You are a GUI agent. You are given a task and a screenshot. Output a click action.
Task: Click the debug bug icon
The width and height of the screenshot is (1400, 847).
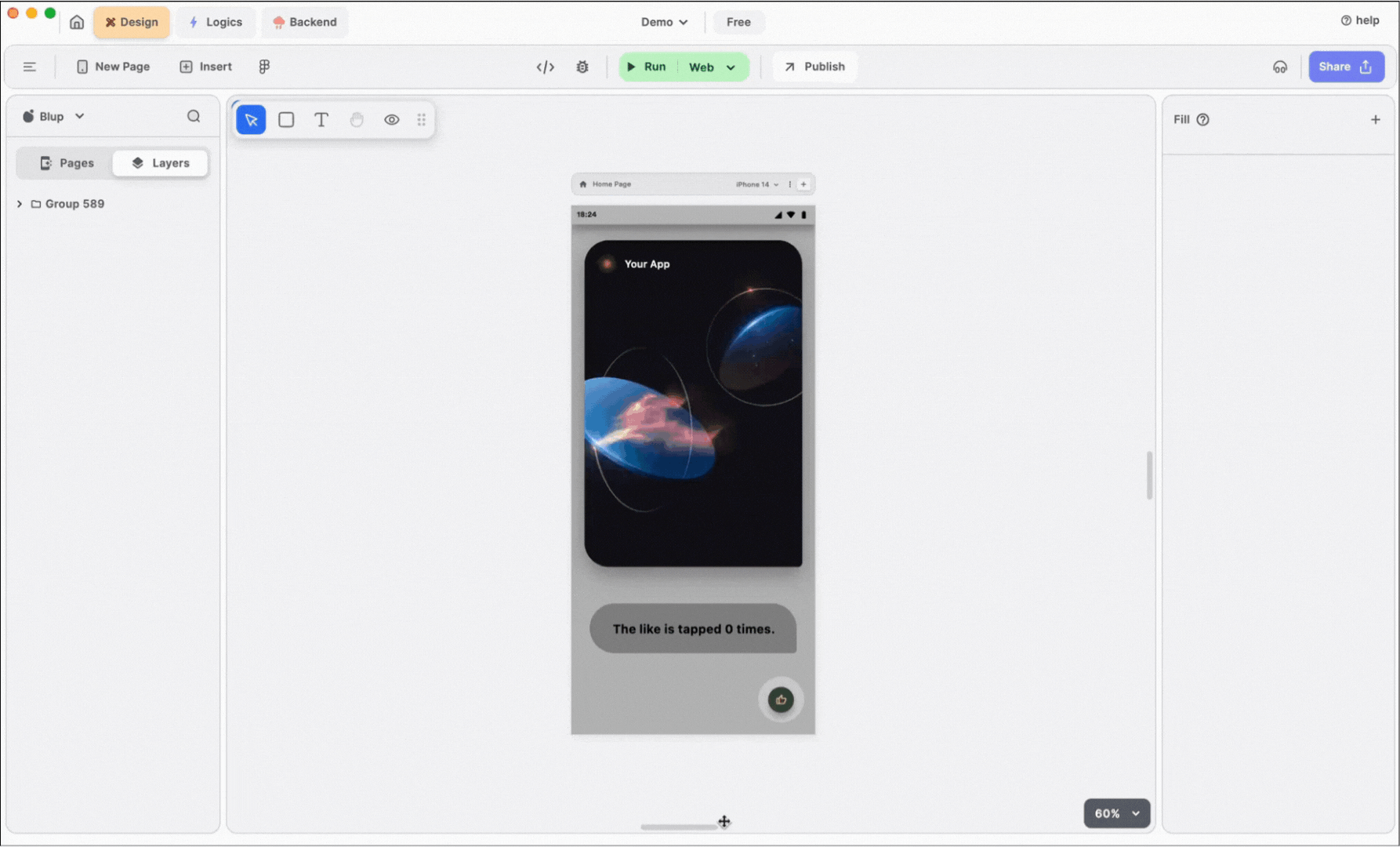[x=582, y=67]
